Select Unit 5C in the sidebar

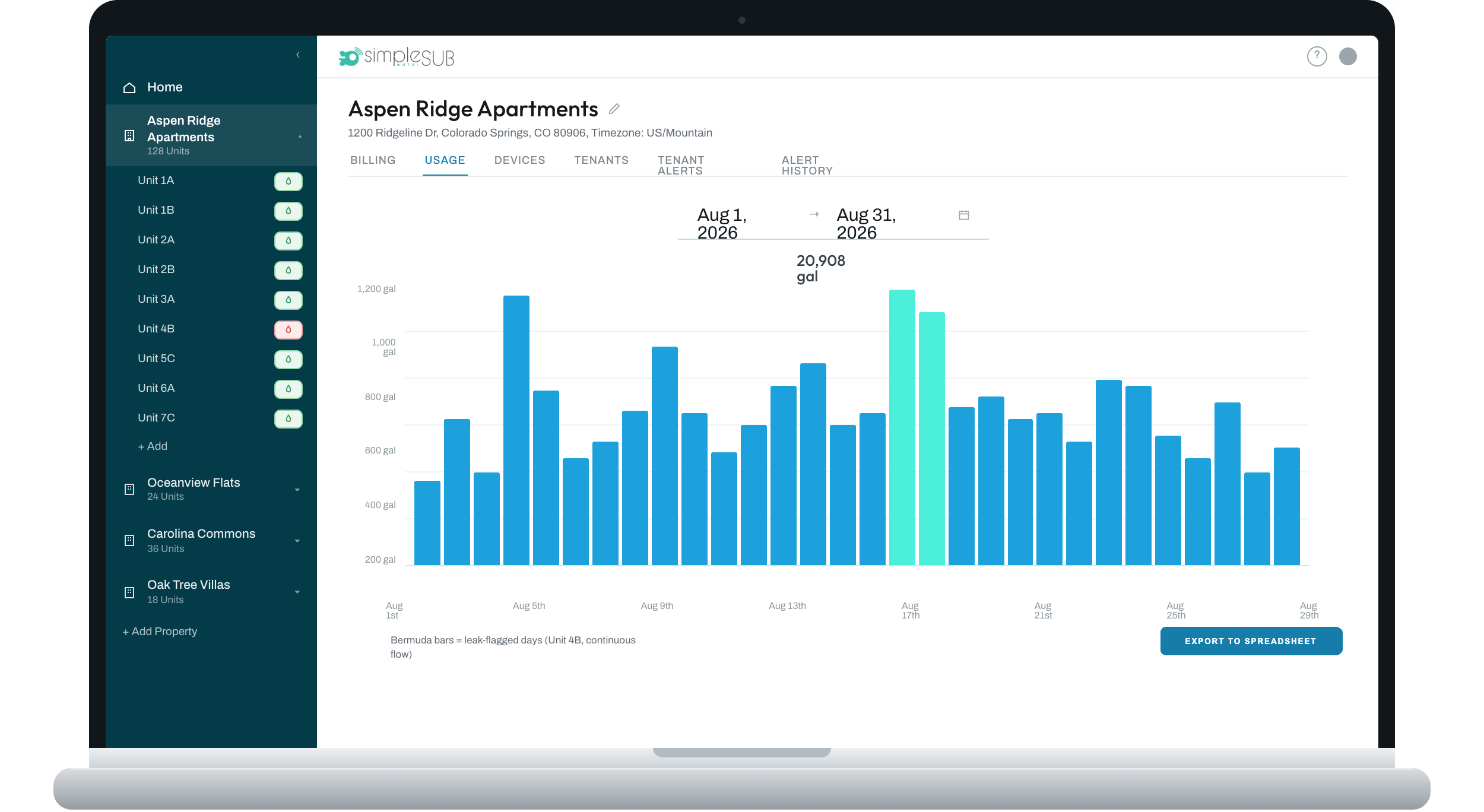coord(157,359)
